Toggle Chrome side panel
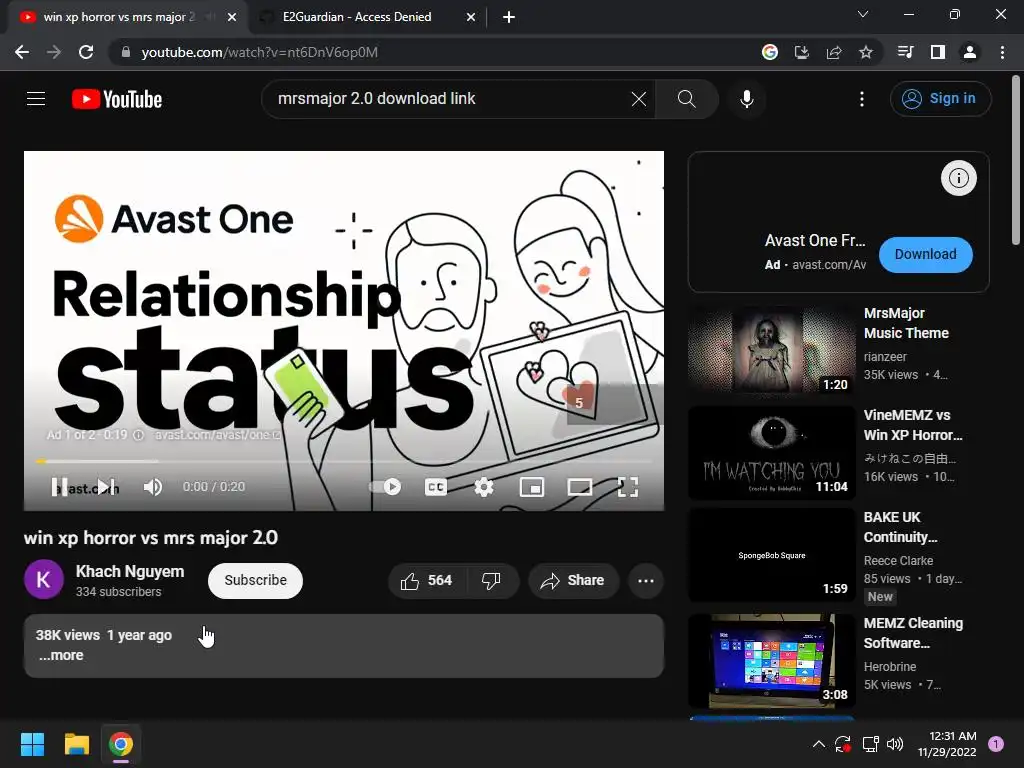 [x=938, y=52]
